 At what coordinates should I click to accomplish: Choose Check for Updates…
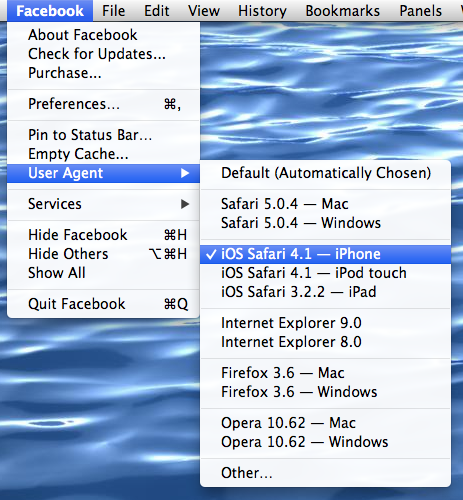coord(103,54)
